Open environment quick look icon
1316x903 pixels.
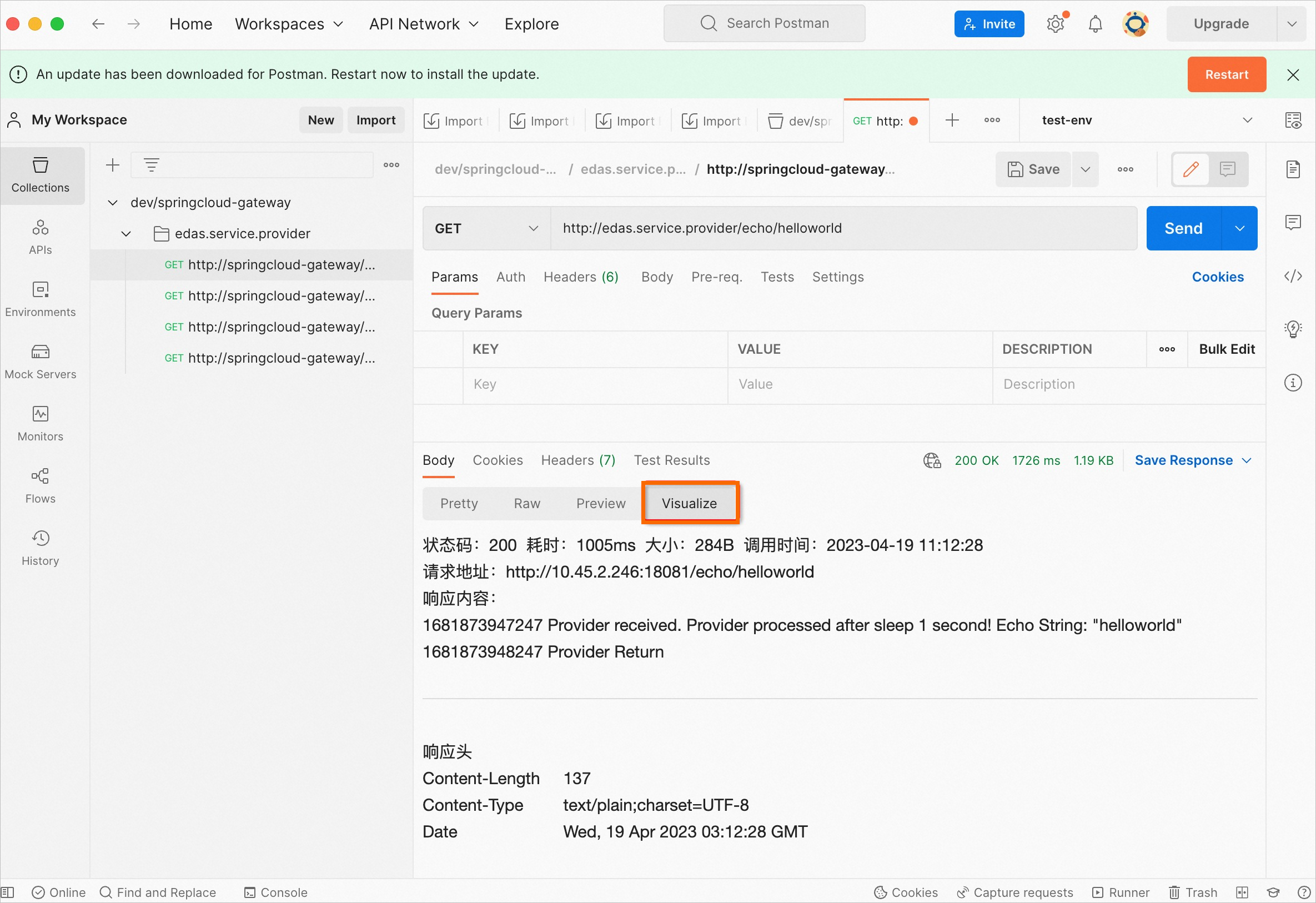(1293, 120)
